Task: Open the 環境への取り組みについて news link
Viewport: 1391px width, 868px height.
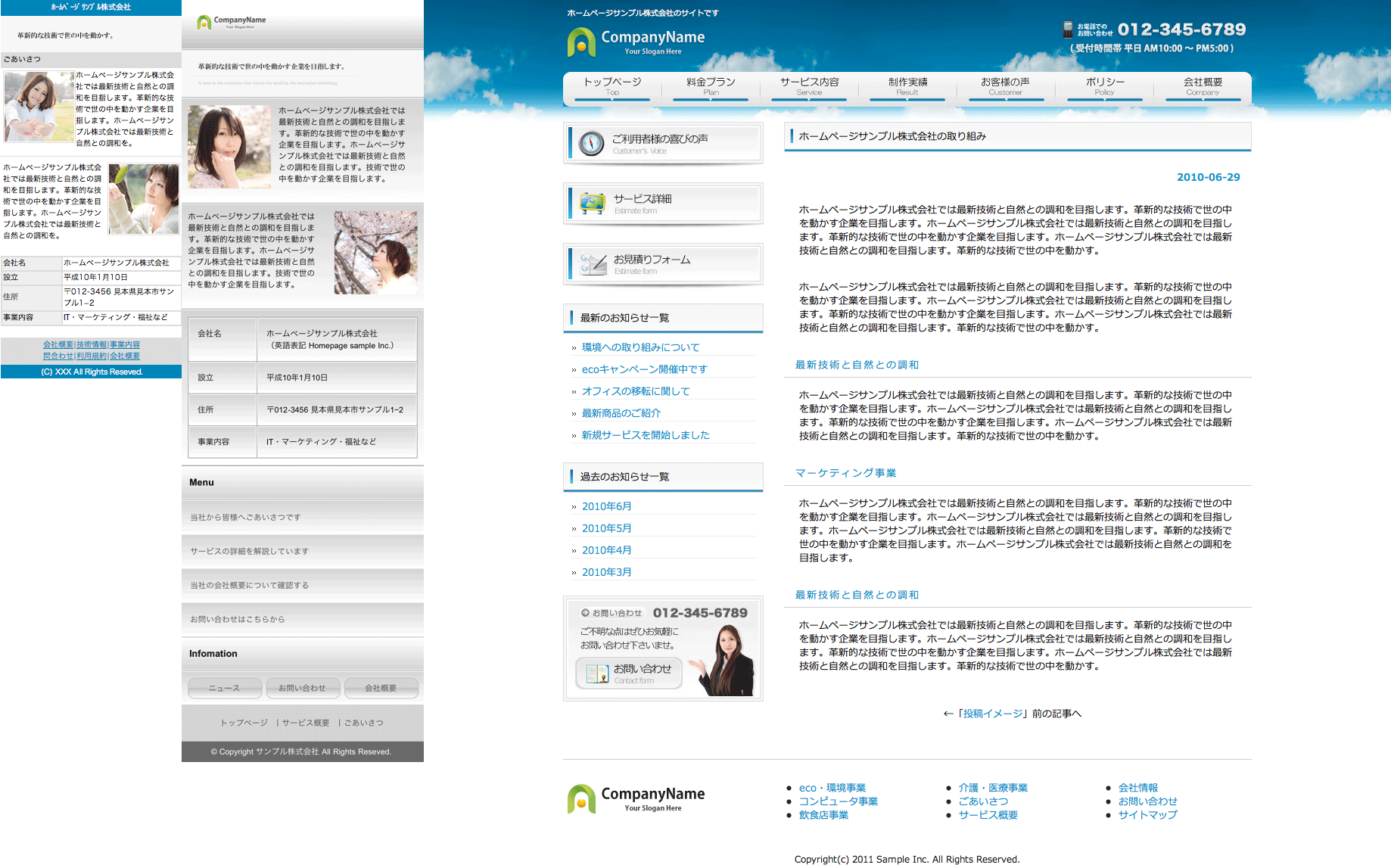Action: point(640,347)
